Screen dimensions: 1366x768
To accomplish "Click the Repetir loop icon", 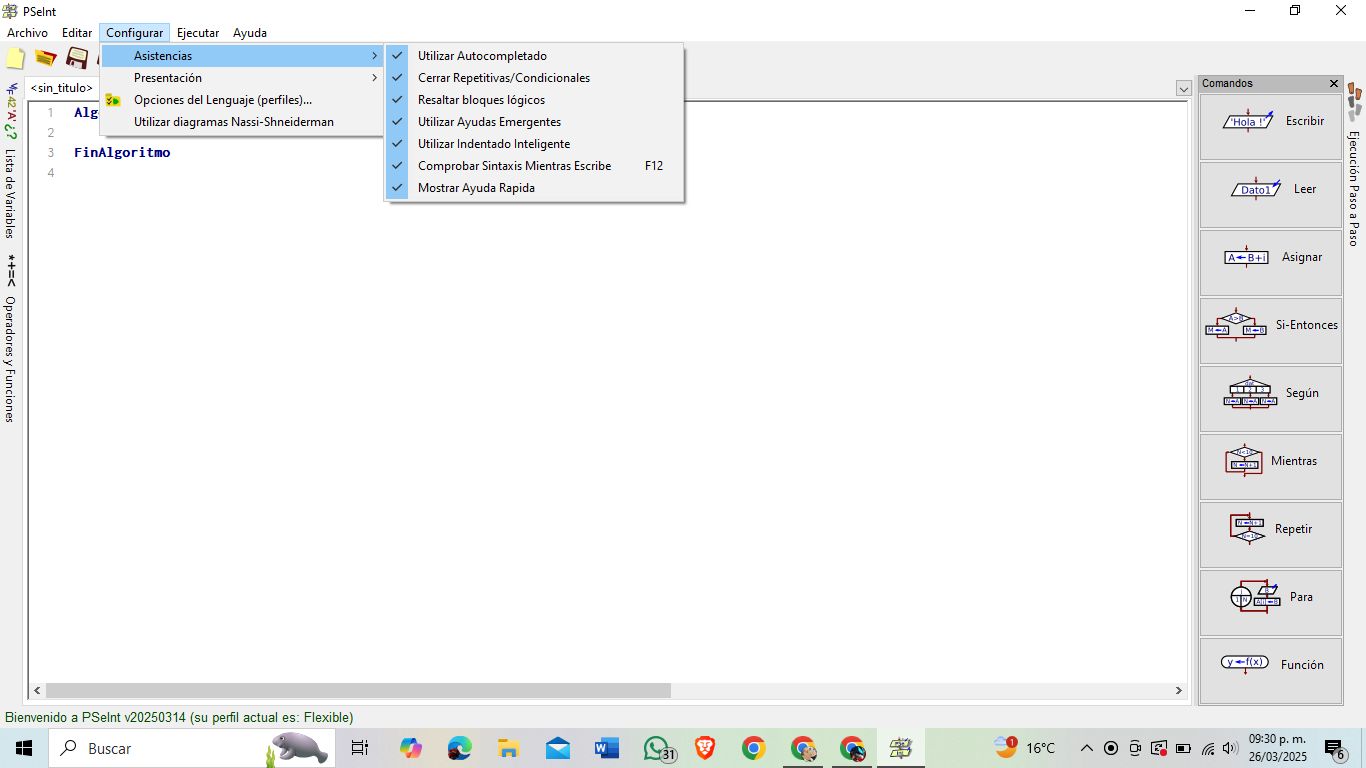I will click(1270, 530).
